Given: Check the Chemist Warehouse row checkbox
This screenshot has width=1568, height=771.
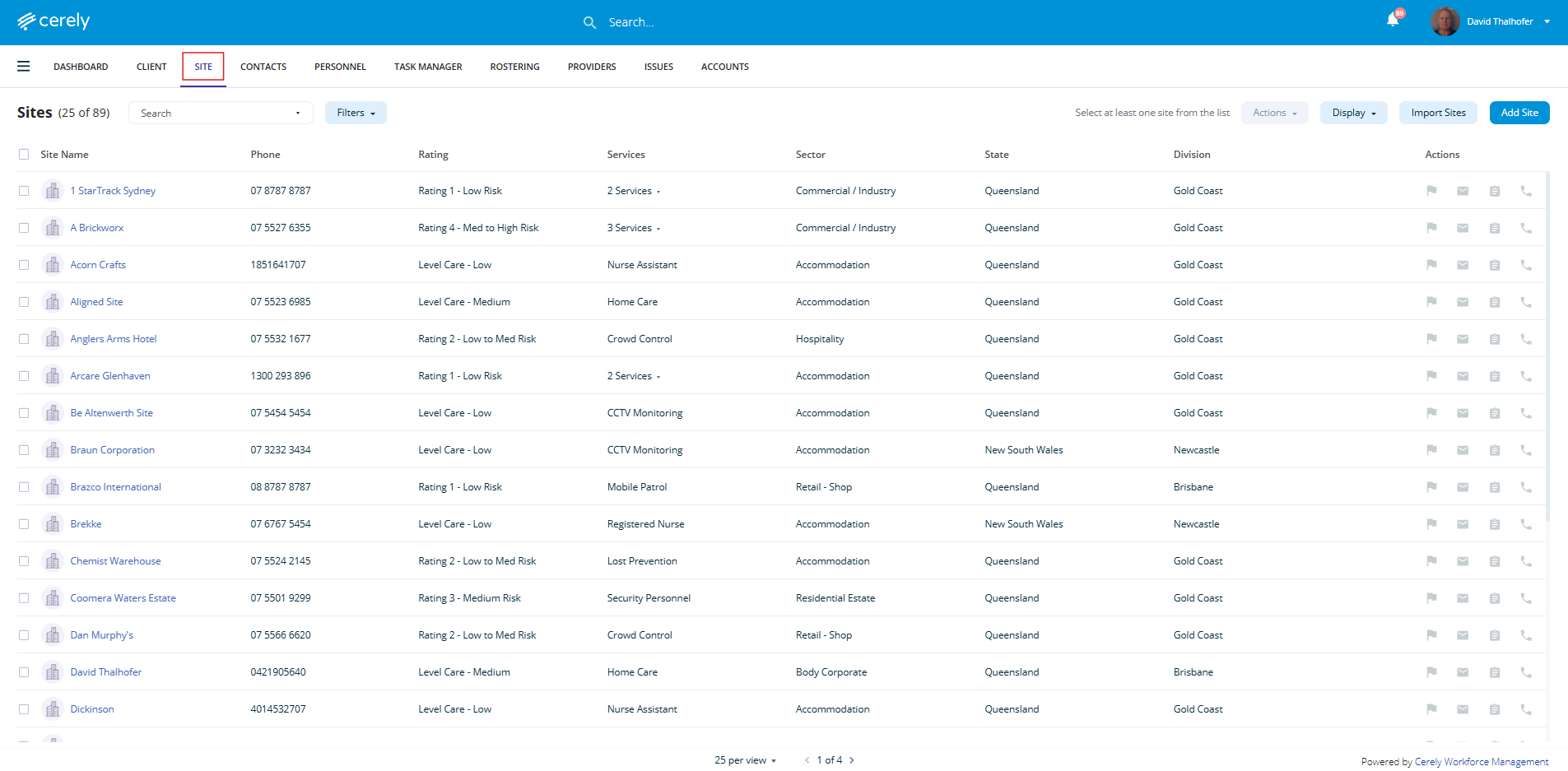Looking at the screenshot, I should coord(24,561).
